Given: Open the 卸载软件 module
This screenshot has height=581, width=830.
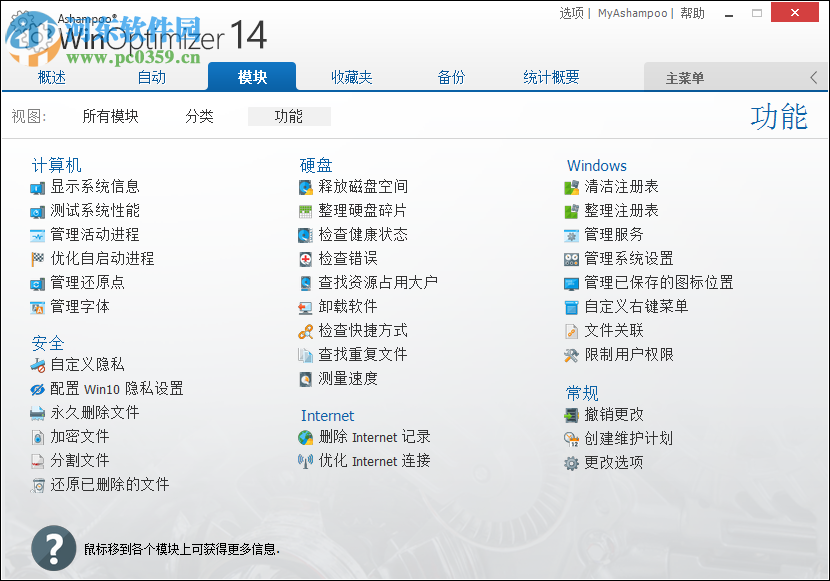Looking at the screenshot, I should tap(349, 306).
